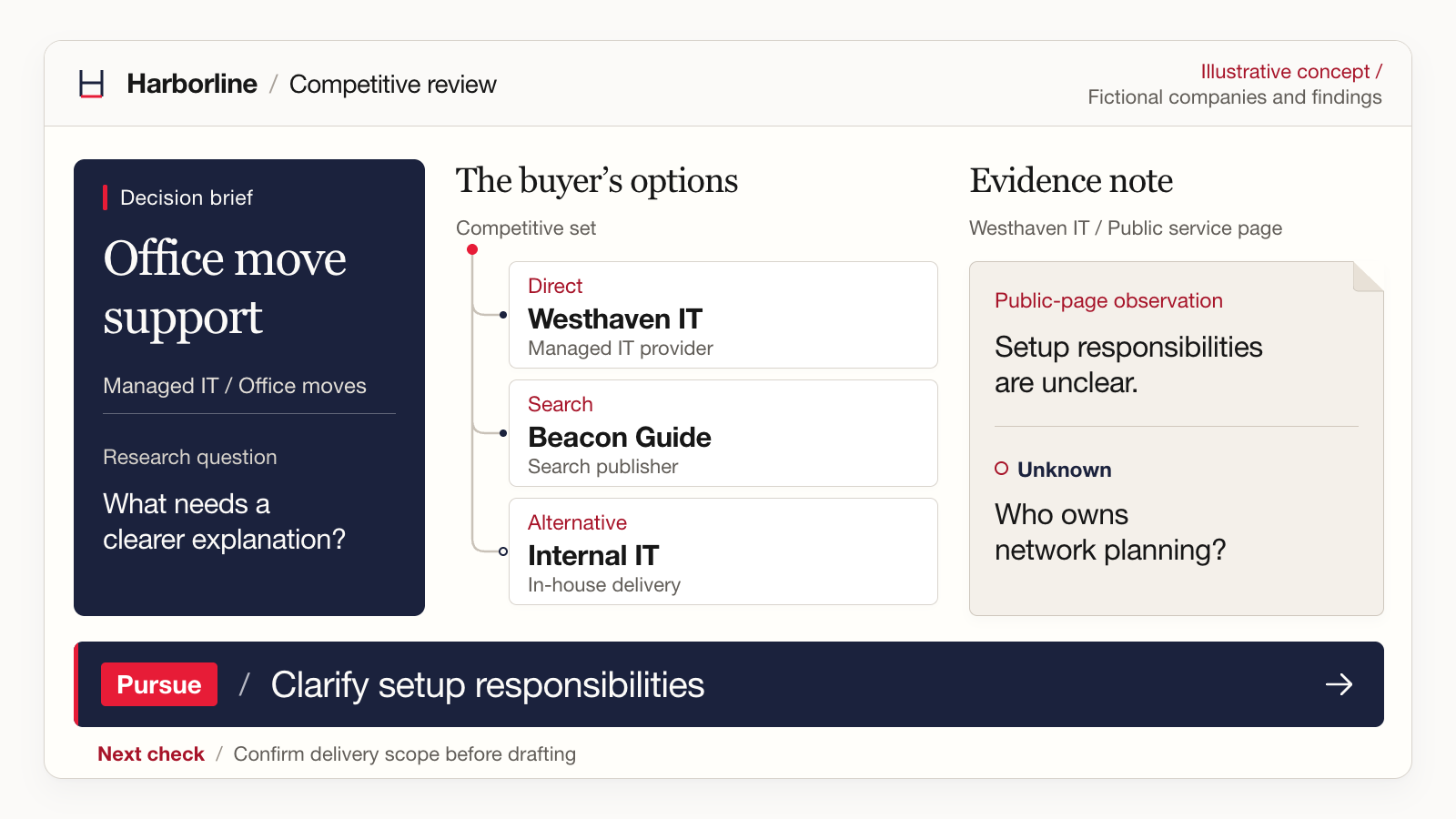1456x819 pixels.
Task: Click The buyer's options heading
Action: [x=597, y=181]
